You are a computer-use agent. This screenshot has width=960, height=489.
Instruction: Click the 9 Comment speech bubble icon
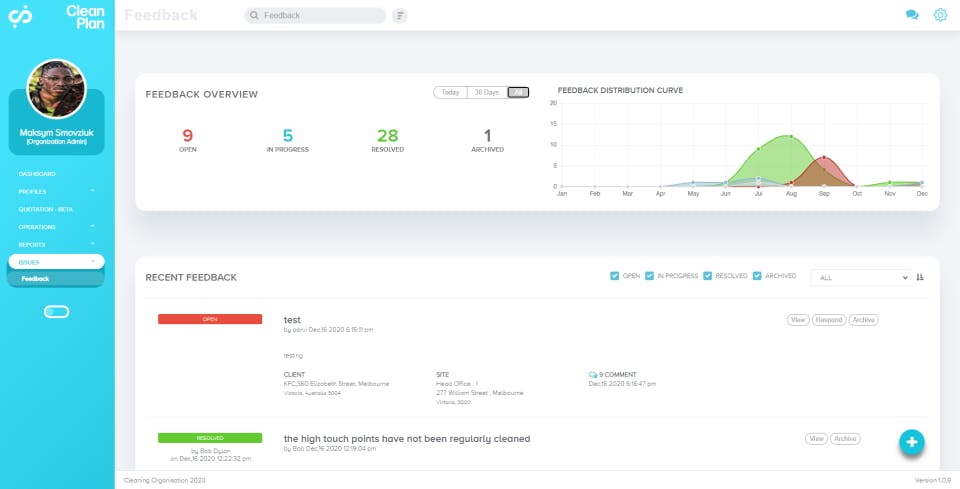click(x=593, y=374)
